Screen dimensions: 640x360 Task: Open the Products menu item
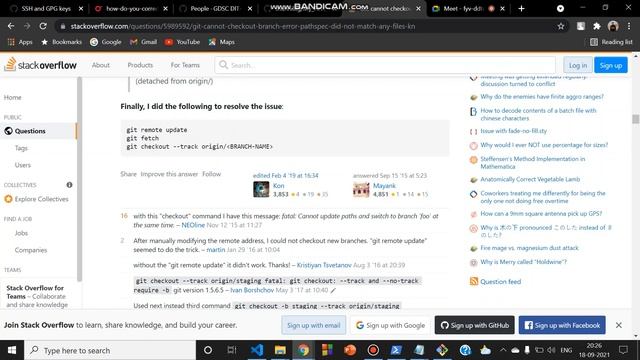(x=140, y=65)
